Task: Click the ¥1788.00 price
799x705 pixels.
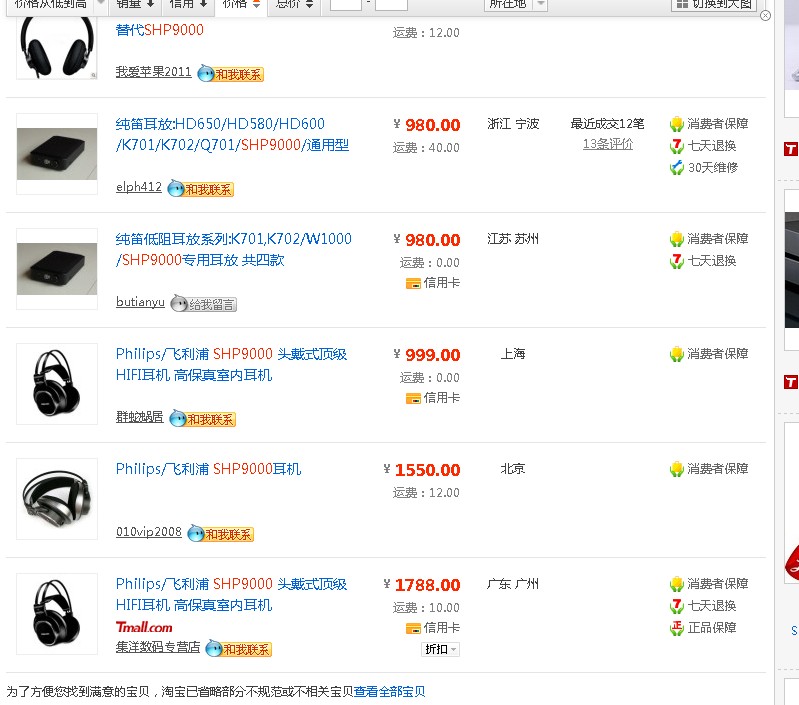Action: (x=422, y=585)
